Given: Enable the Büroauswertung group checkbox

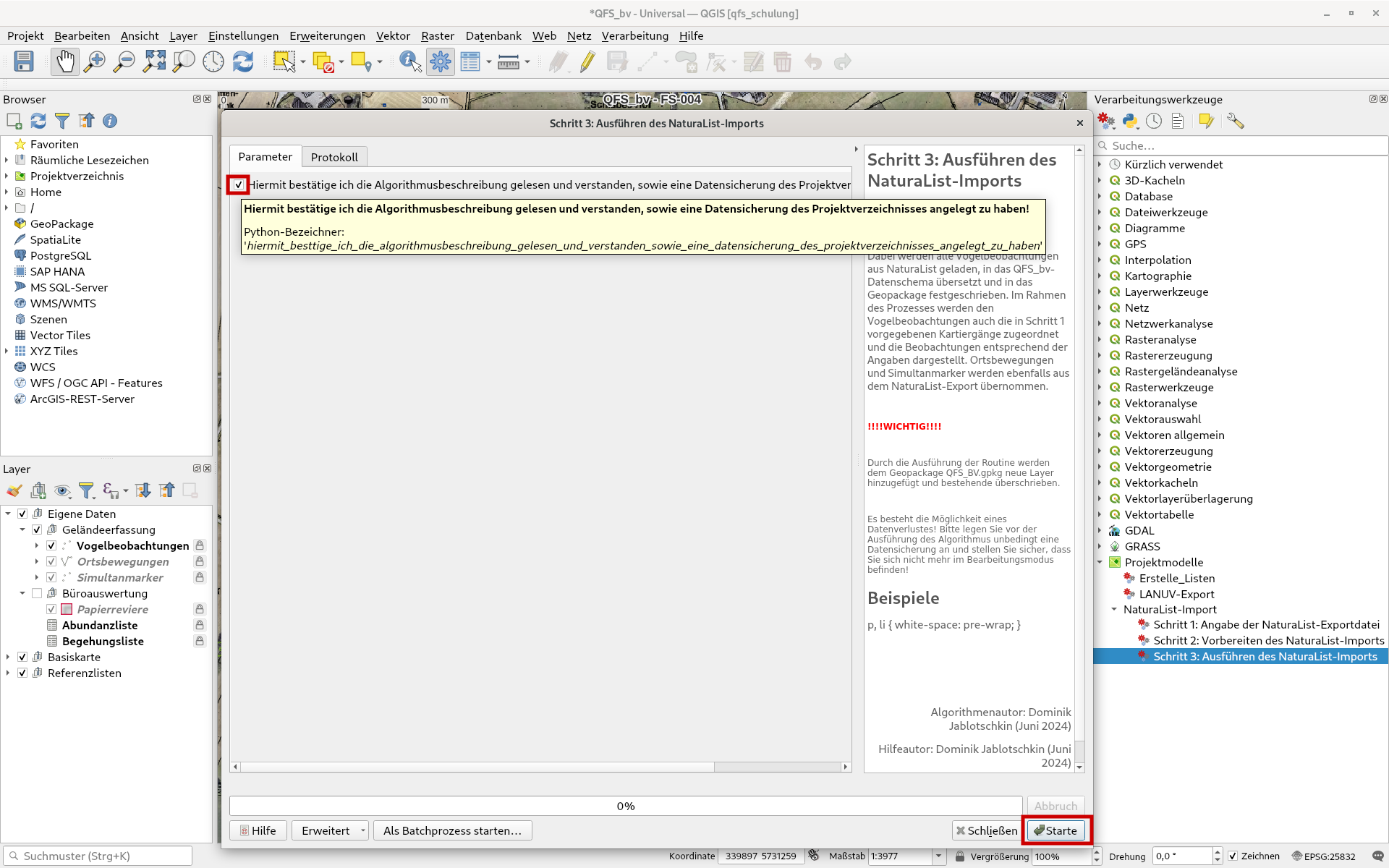Looking at the screenshot, I should (x=37, y=594).
